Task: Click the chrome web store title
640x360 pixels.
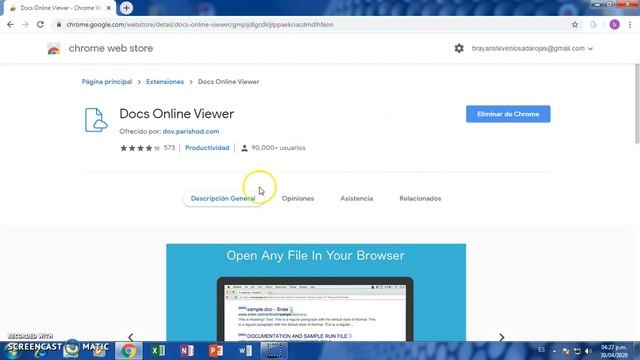Action: click(111, 48)
